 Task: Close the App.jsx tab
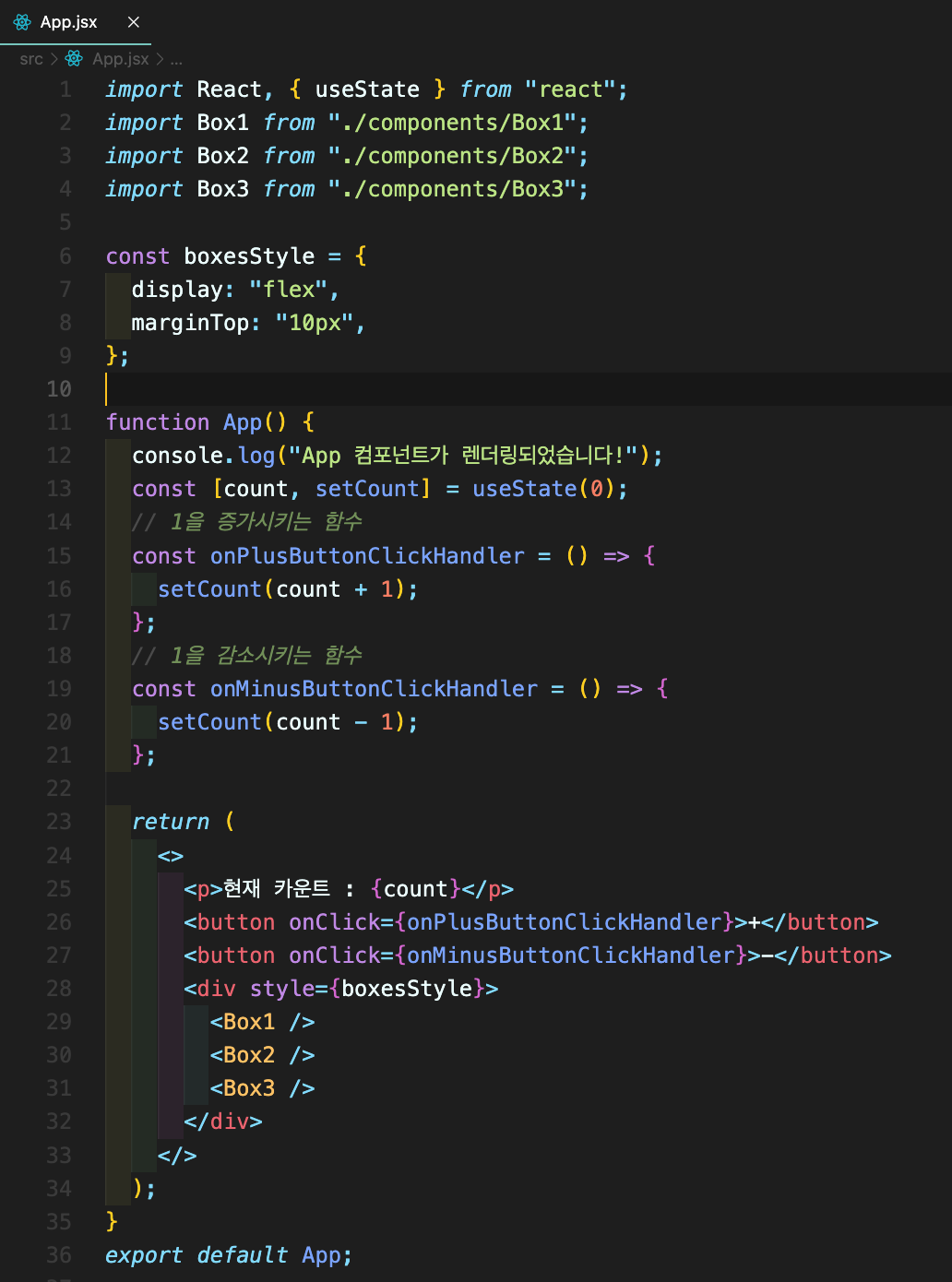(x=134, y=22)
